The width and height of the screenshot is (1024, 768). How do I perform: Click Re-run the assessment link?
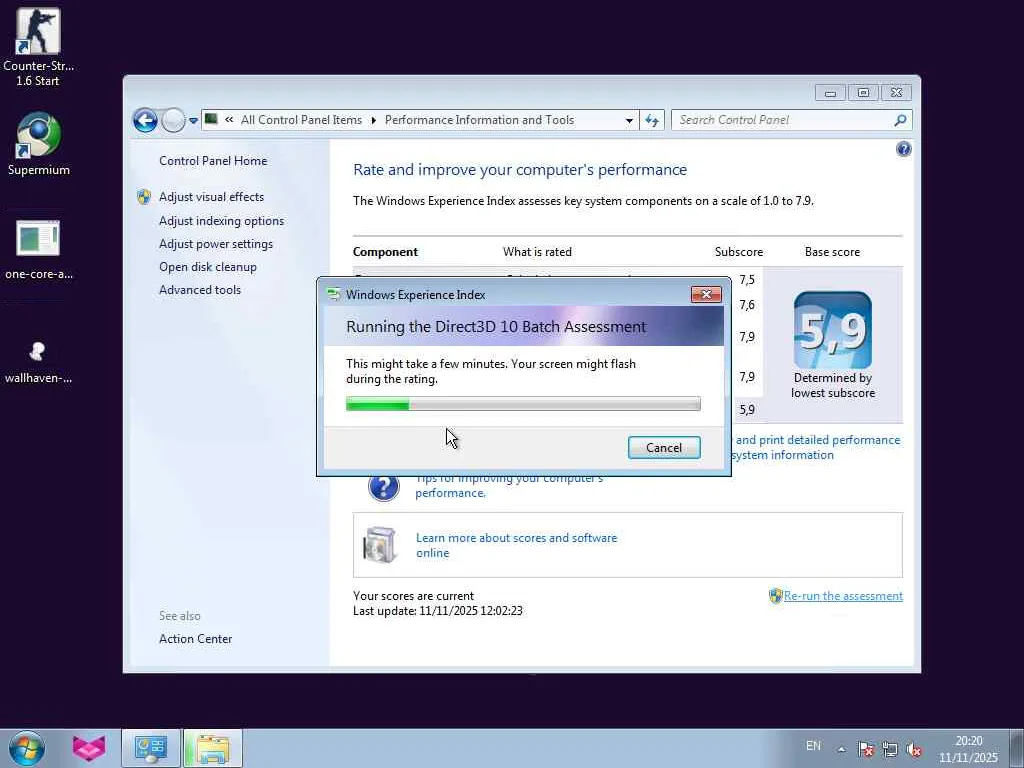click(x=843, y=596)
